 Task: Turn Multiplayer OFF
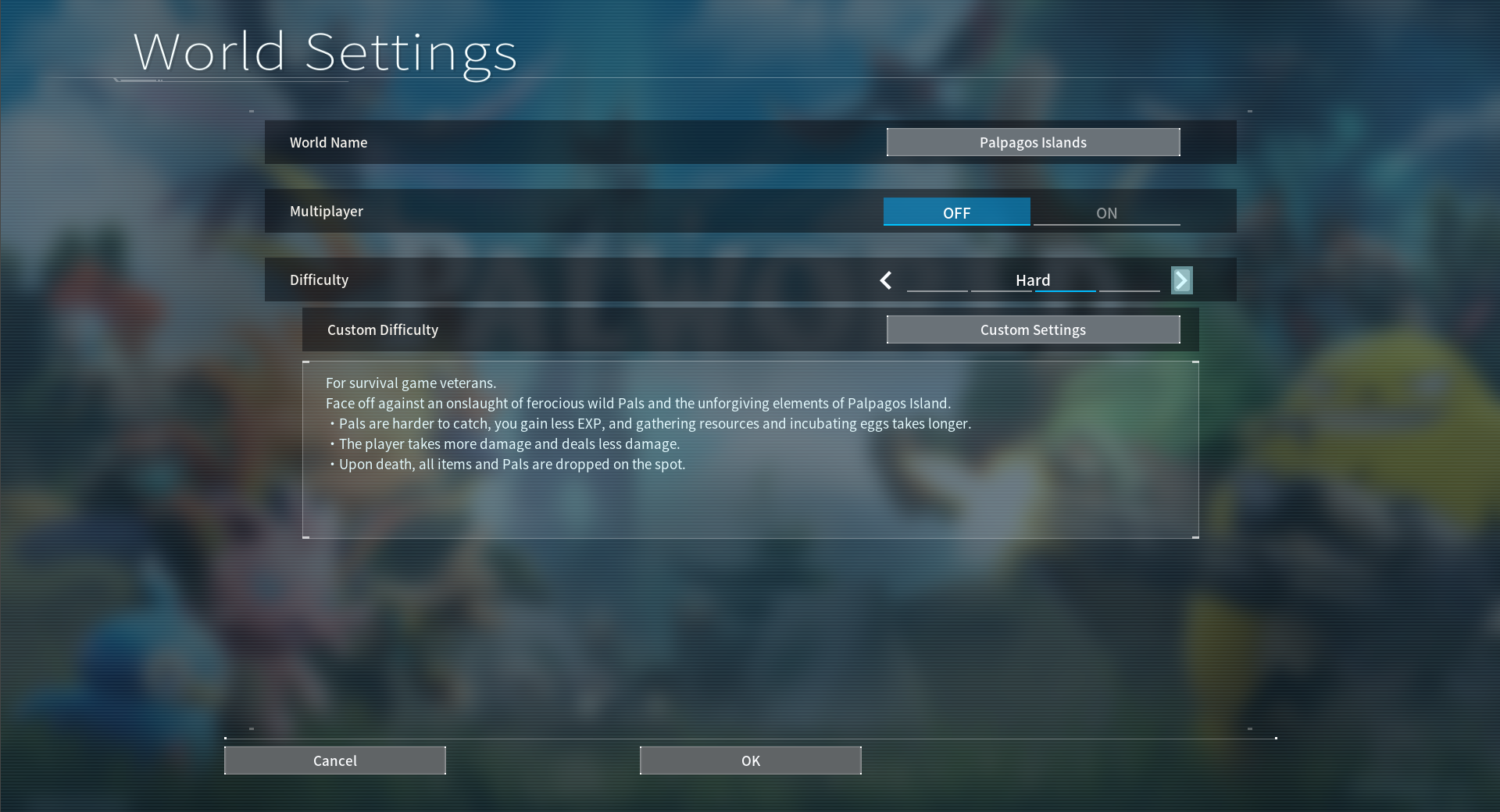click(956, 212)
